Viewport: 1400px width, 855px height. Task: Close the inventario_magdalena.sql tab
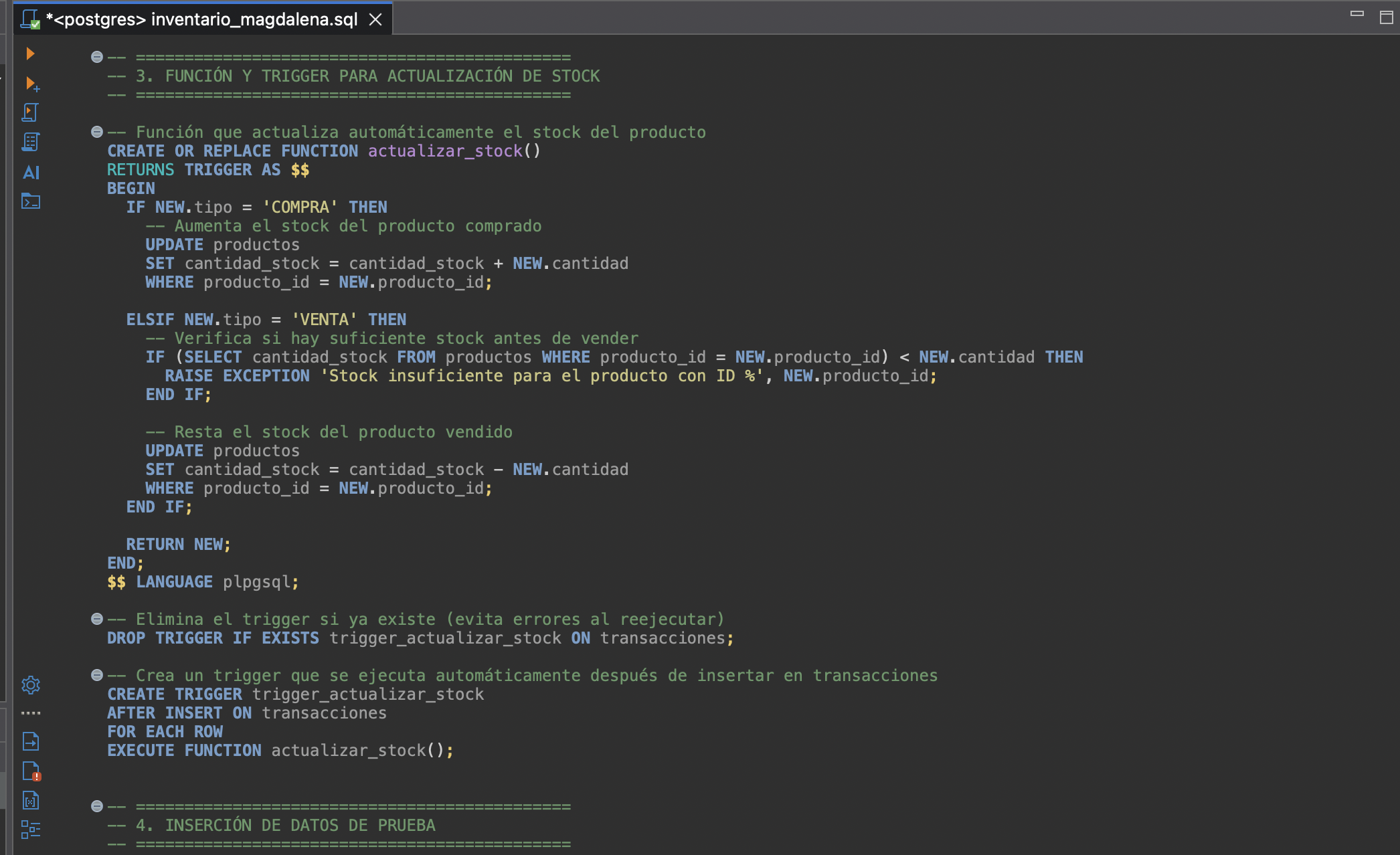click(375, 19)
